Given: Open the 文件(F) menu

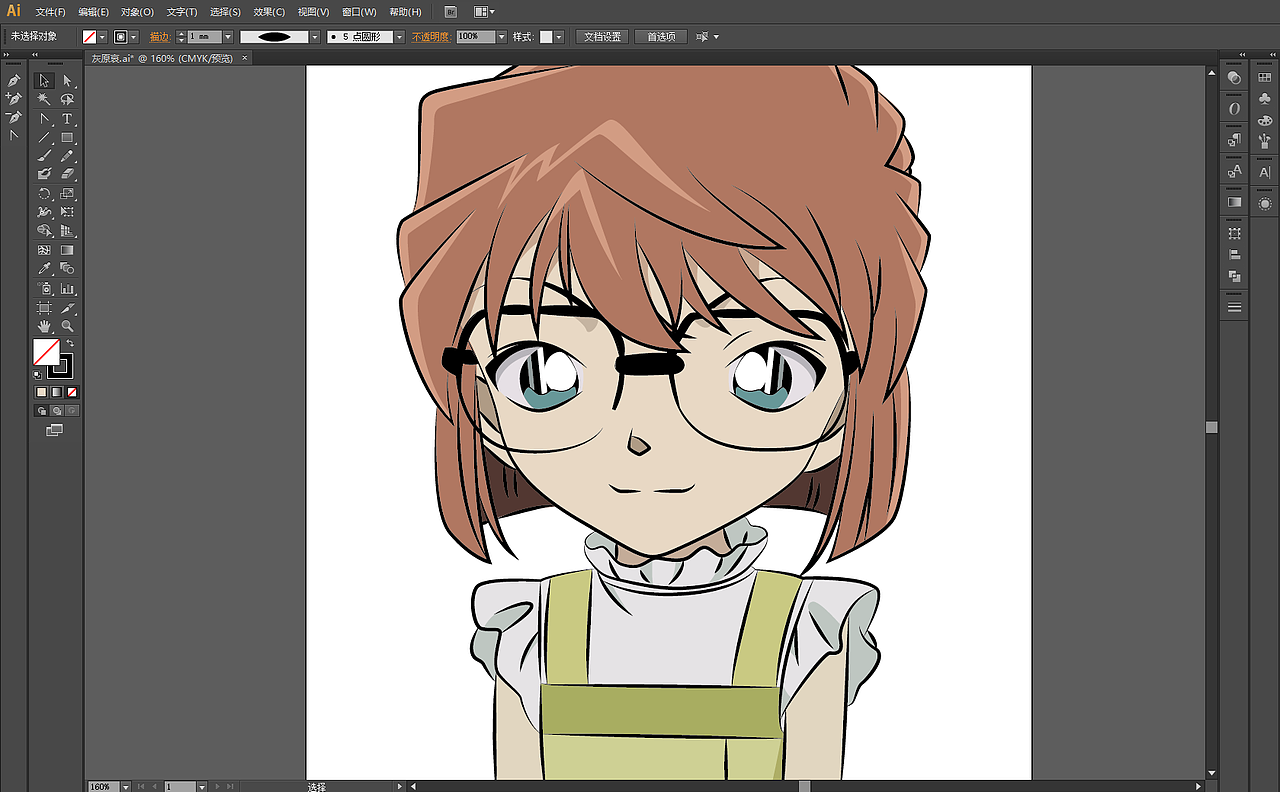Looking at the screenshot, I should (50, 12).
